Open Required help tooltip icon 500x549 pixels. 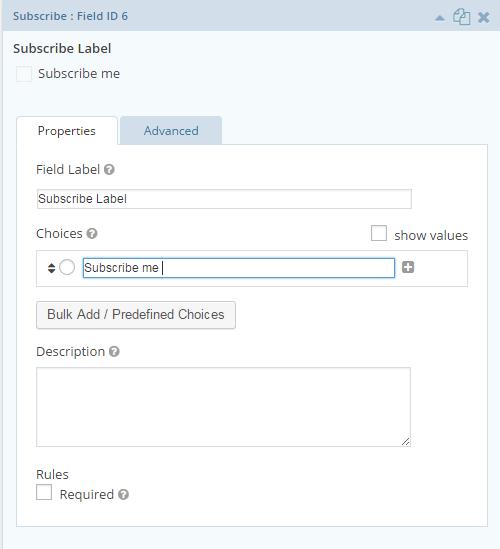[123, 494]
